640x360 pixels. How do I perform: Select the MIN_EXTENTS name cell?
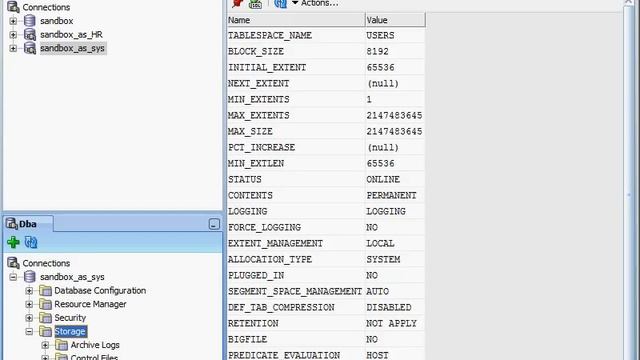click(x=296, y=99)
